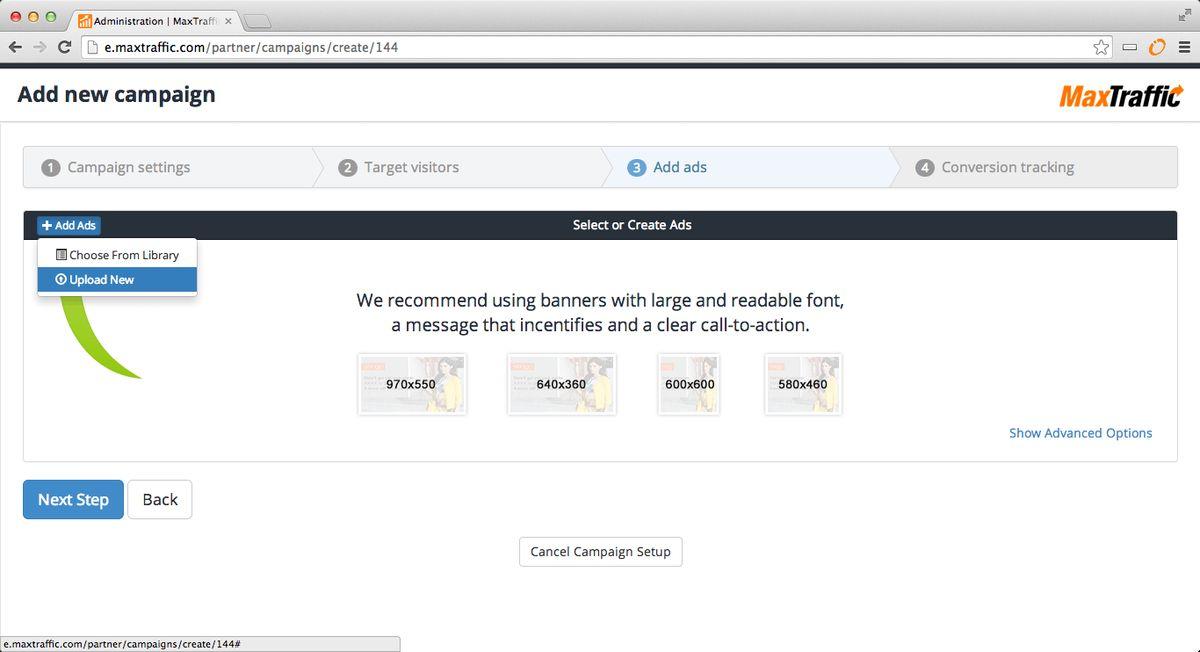Open the Conversion tracking step
1200x652 pixels.
click(x=1007, y=168)
